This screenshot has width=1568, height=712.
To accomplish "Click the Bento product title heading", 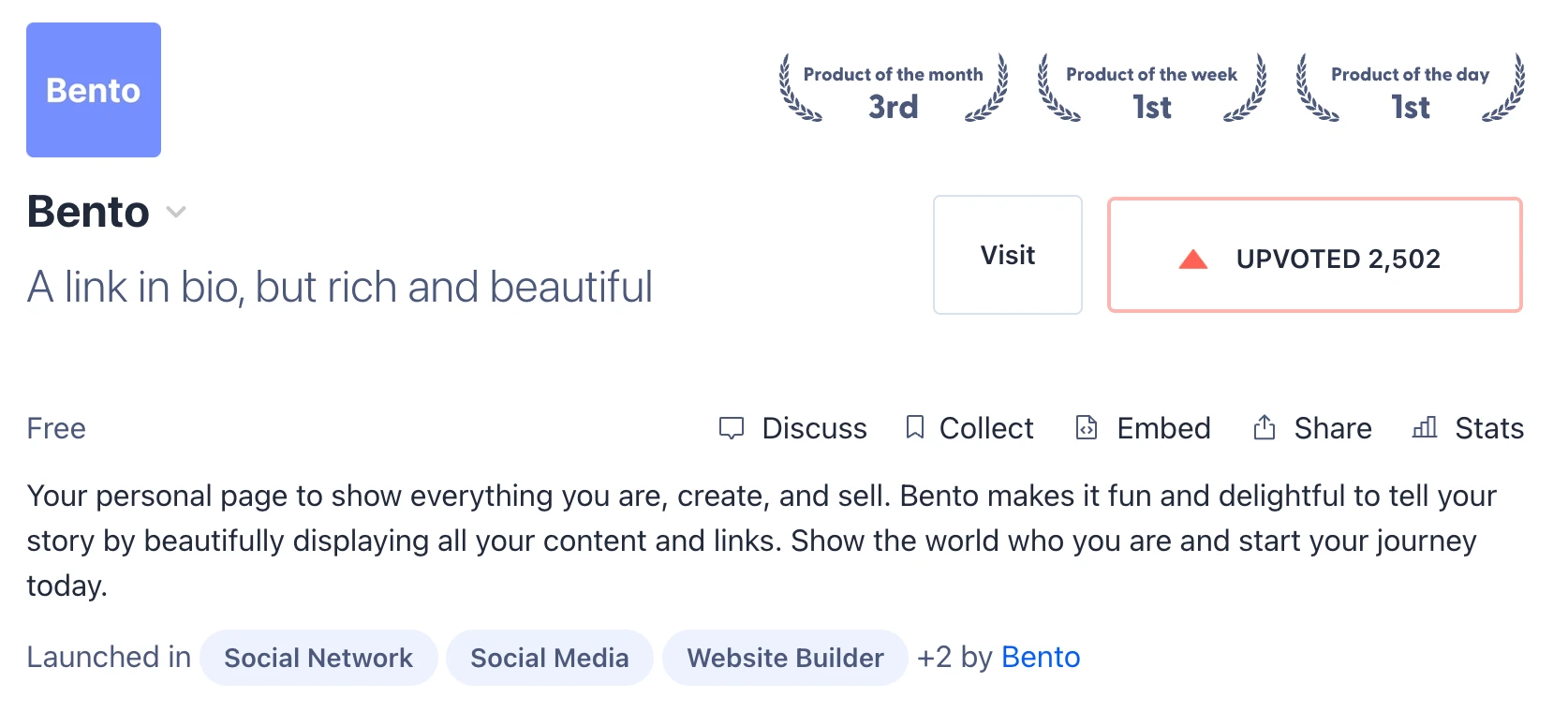I will click(x=88, y=212).
